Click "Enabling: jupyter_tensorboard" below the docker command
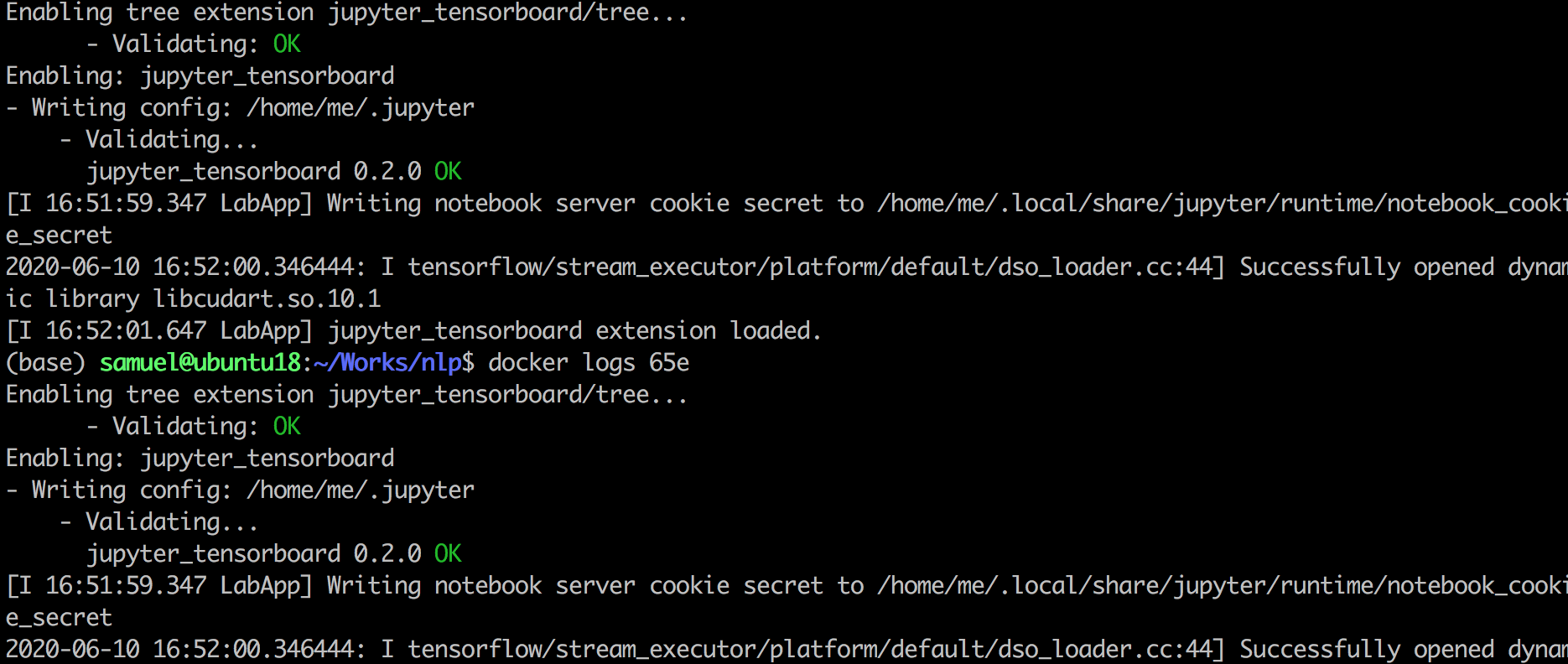The width and height of the screenshot is (1568, 664). coord(200,458)
